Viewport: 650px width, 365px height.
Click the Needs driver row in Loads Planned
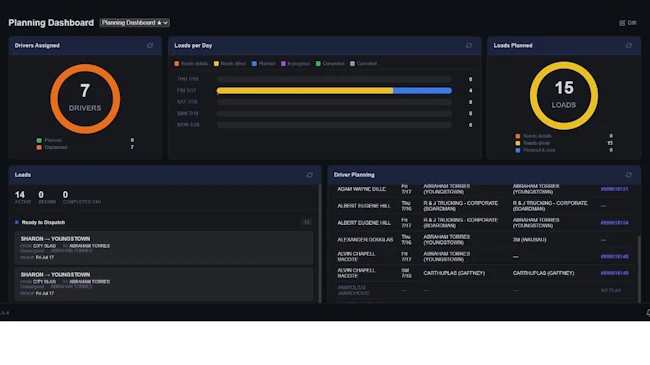point(564,143)
